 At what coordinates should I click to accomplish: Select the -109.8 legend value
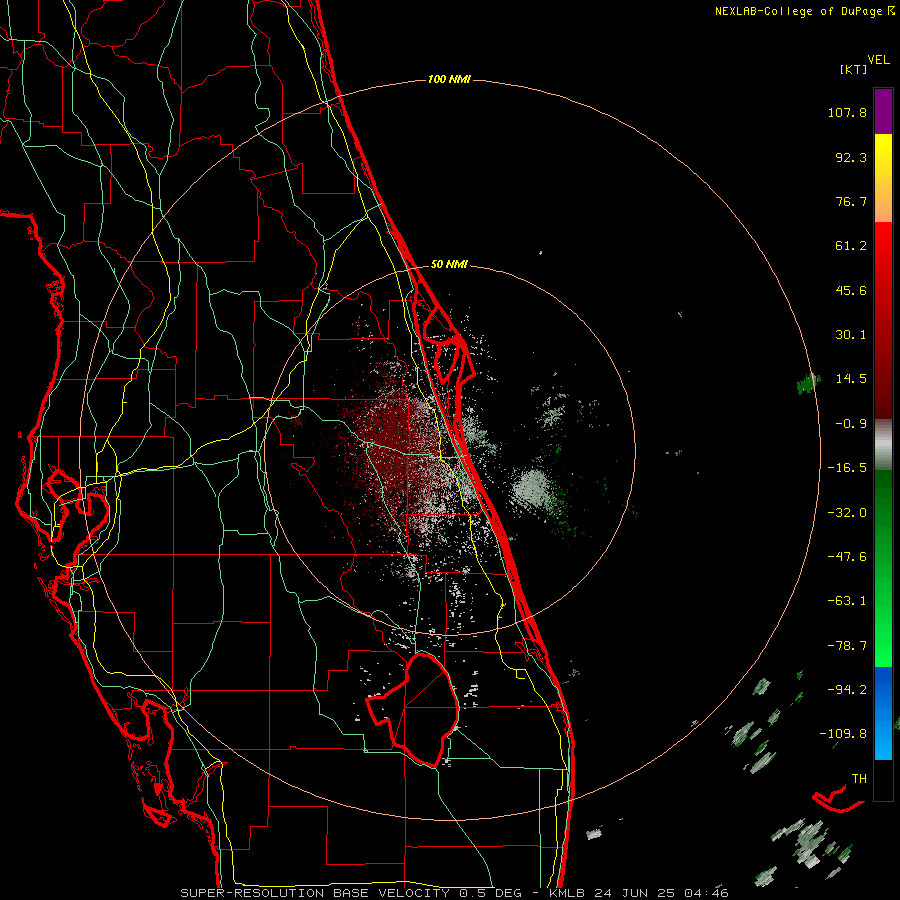[843, 734]
